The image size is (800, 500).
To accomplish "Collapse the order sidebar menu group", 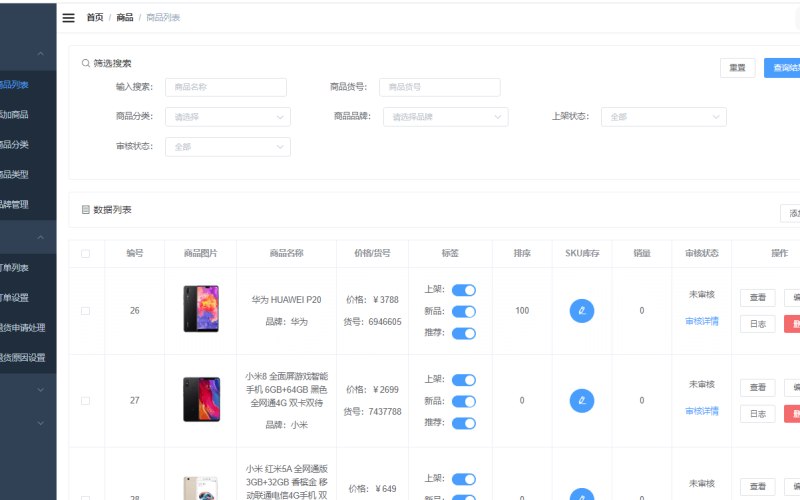I will 41,237.
